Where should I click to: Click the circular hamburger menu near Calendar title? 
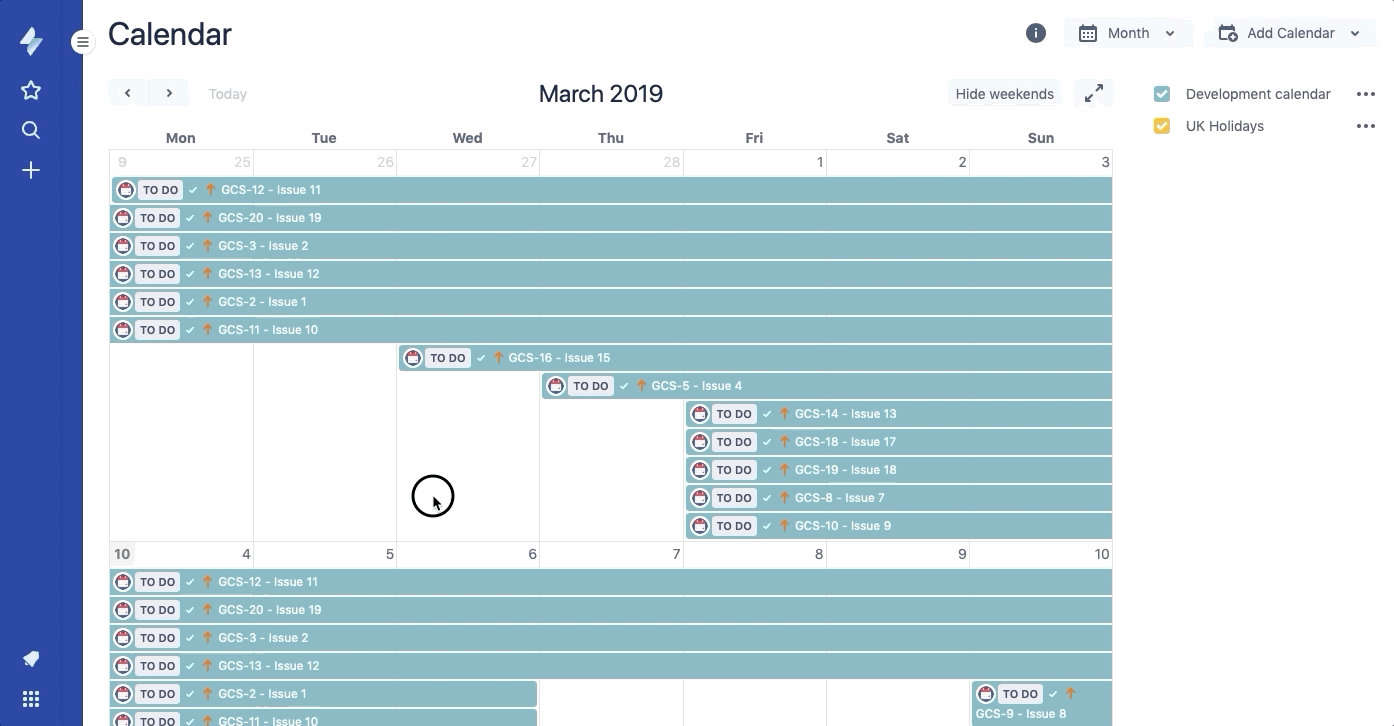(x=81, y=42)
